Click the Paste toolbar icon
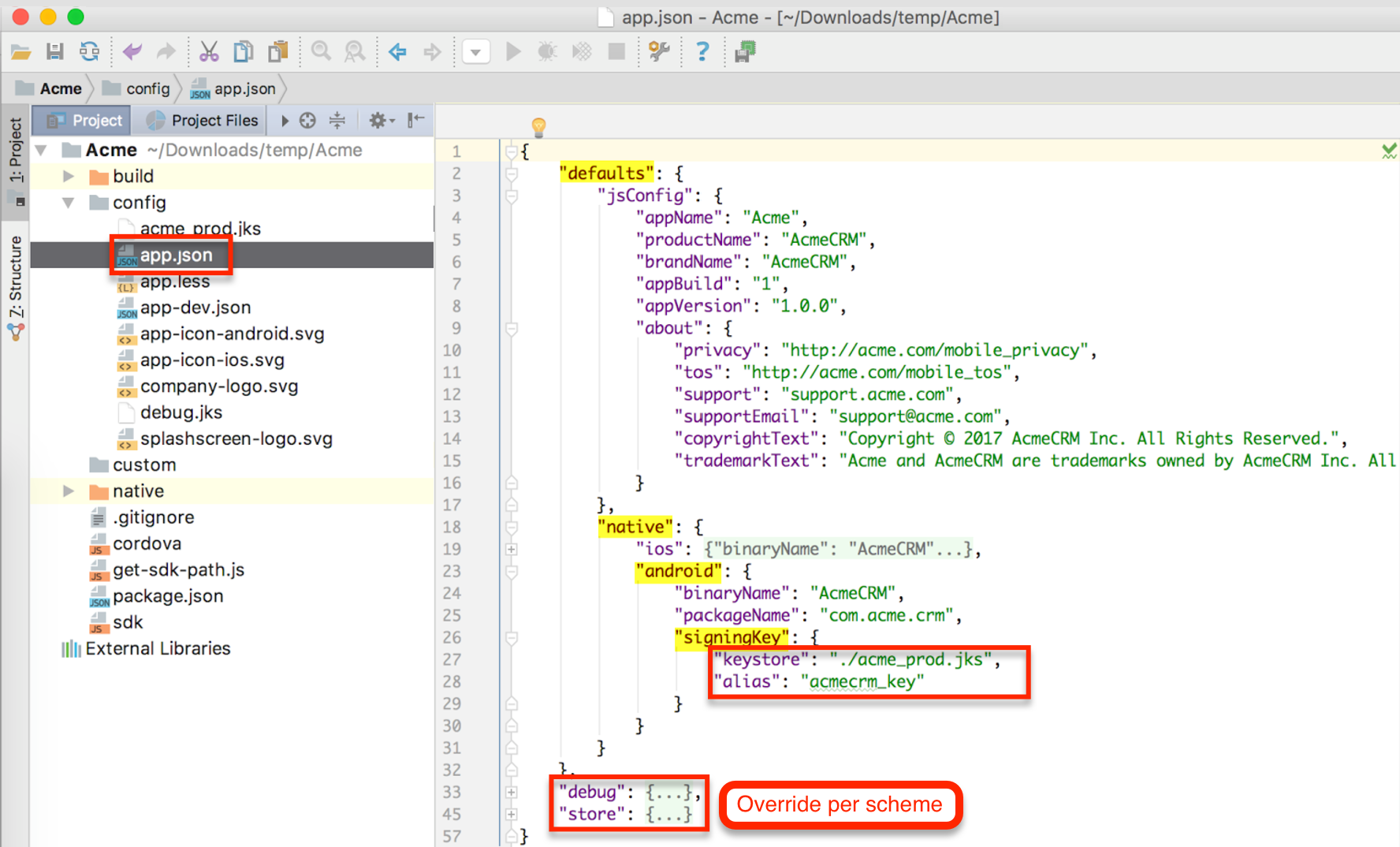The width and height of the screenshot is (1400, 847). tap(277, 52)
